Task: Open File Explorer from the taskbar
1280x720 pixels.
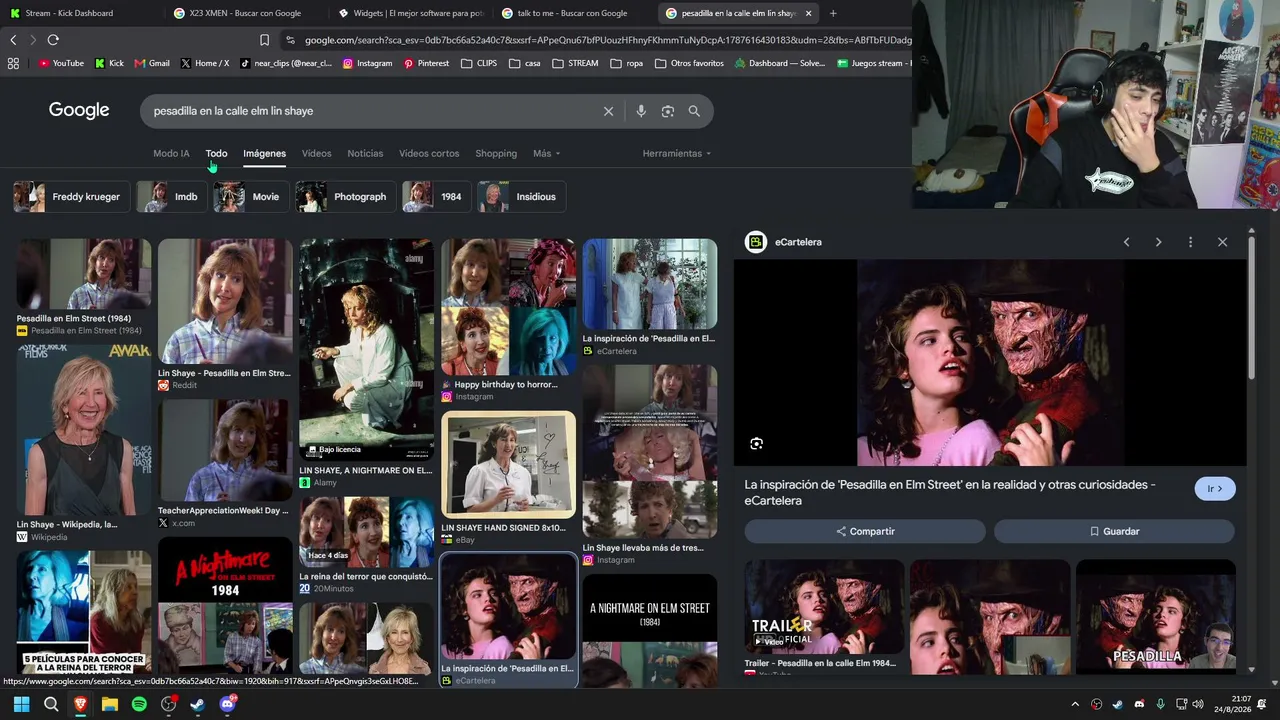Action: 110,704
